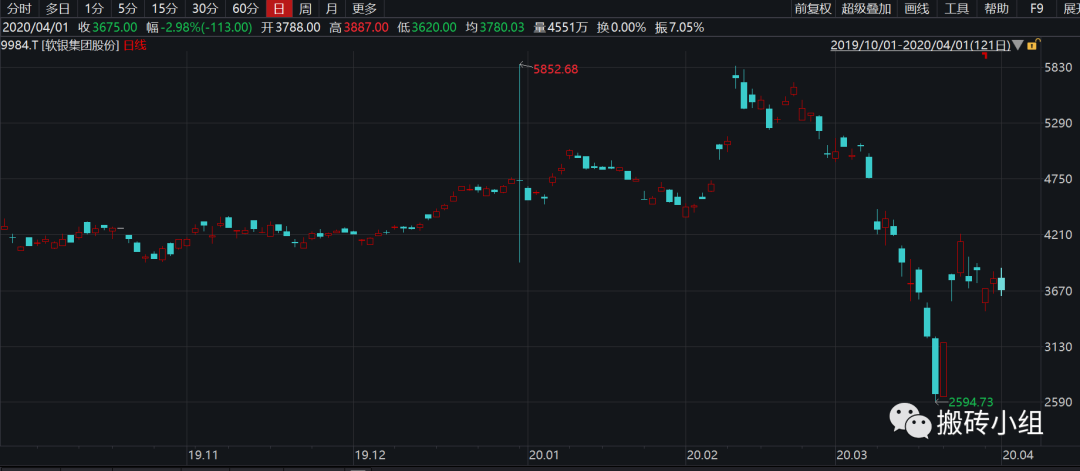Viewport: 1080px width, 471px height.
Task: Select the 60分 interval tab
Action: pyautogui.click(x=245, y=9)
